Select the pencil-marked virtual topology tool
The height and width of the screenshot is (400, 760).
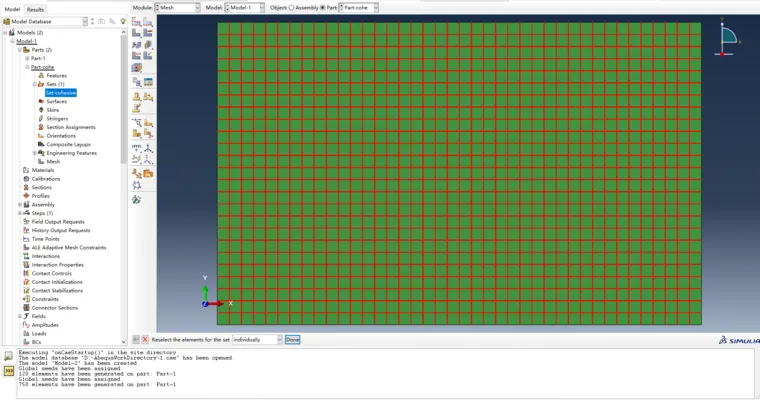pos(136,108)
